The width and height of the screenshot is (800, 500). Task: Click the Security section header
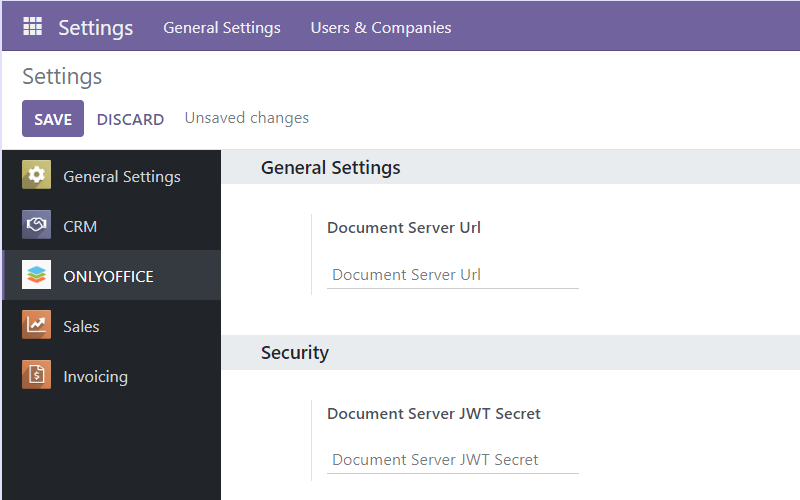pos(295,352)
